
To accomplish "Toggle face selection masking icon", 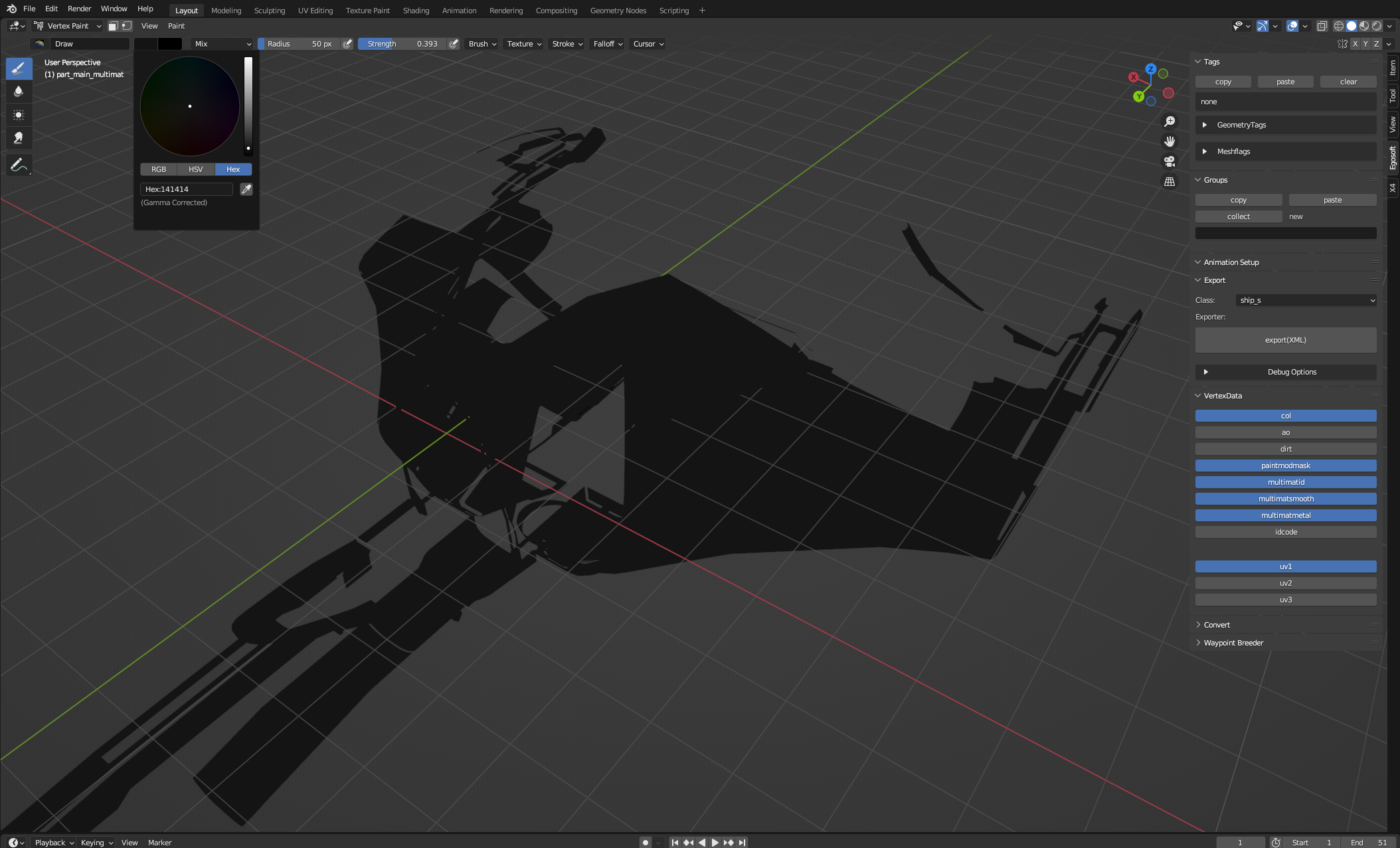I will click(x=114, y=26).
